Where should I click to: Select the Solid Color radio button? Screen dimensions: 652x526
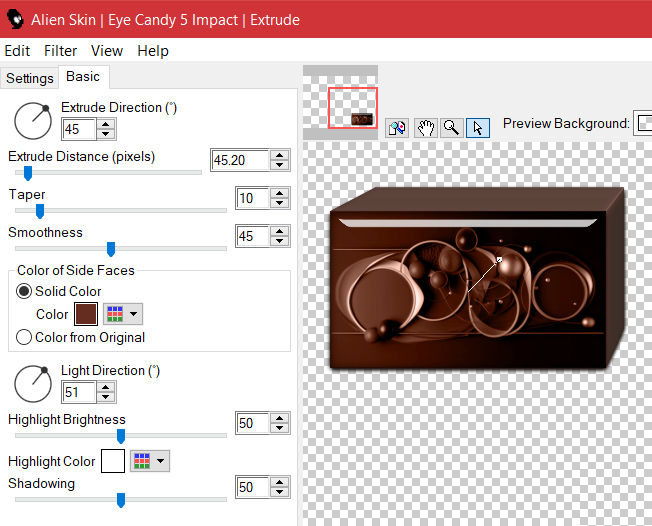[x=25, y=291]
